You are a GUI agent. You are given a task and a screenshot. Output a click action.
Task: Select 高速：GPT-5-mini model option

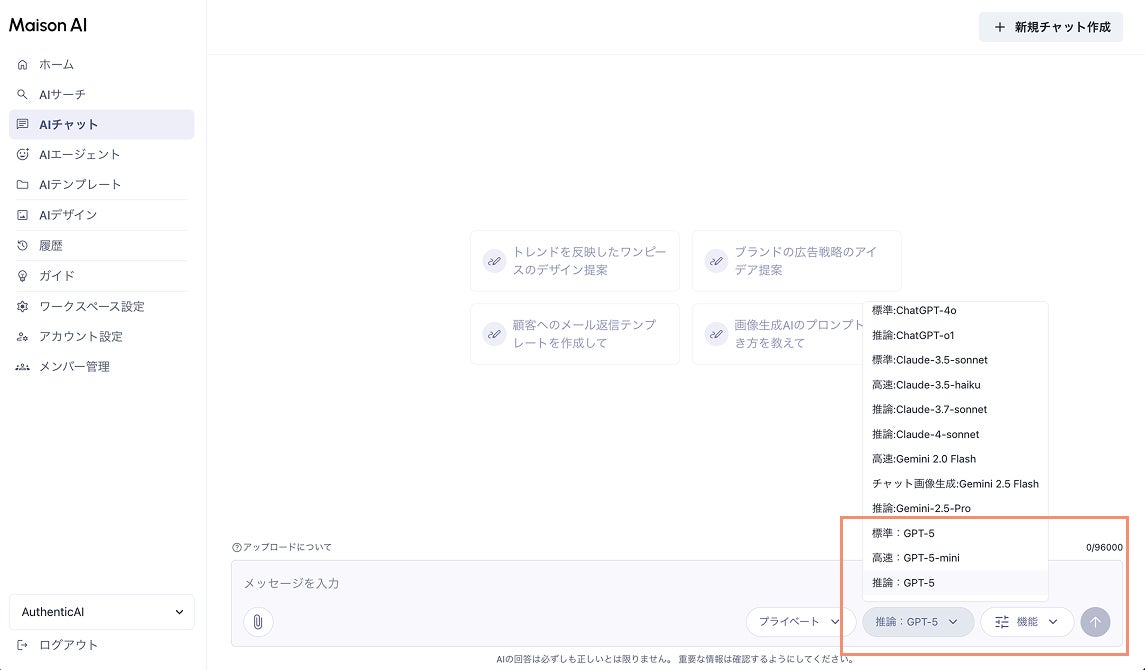(955, 558)
